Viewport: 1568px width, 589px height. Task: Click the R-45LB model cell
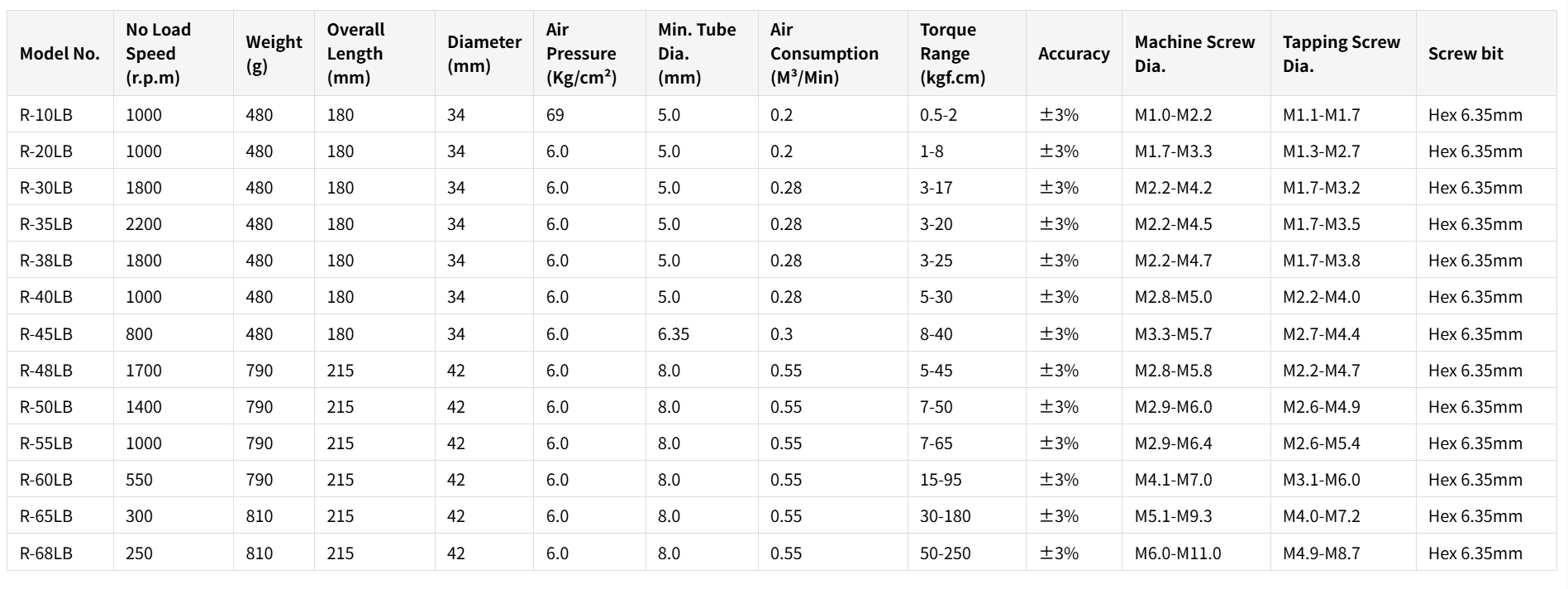[x=46, y=334]
